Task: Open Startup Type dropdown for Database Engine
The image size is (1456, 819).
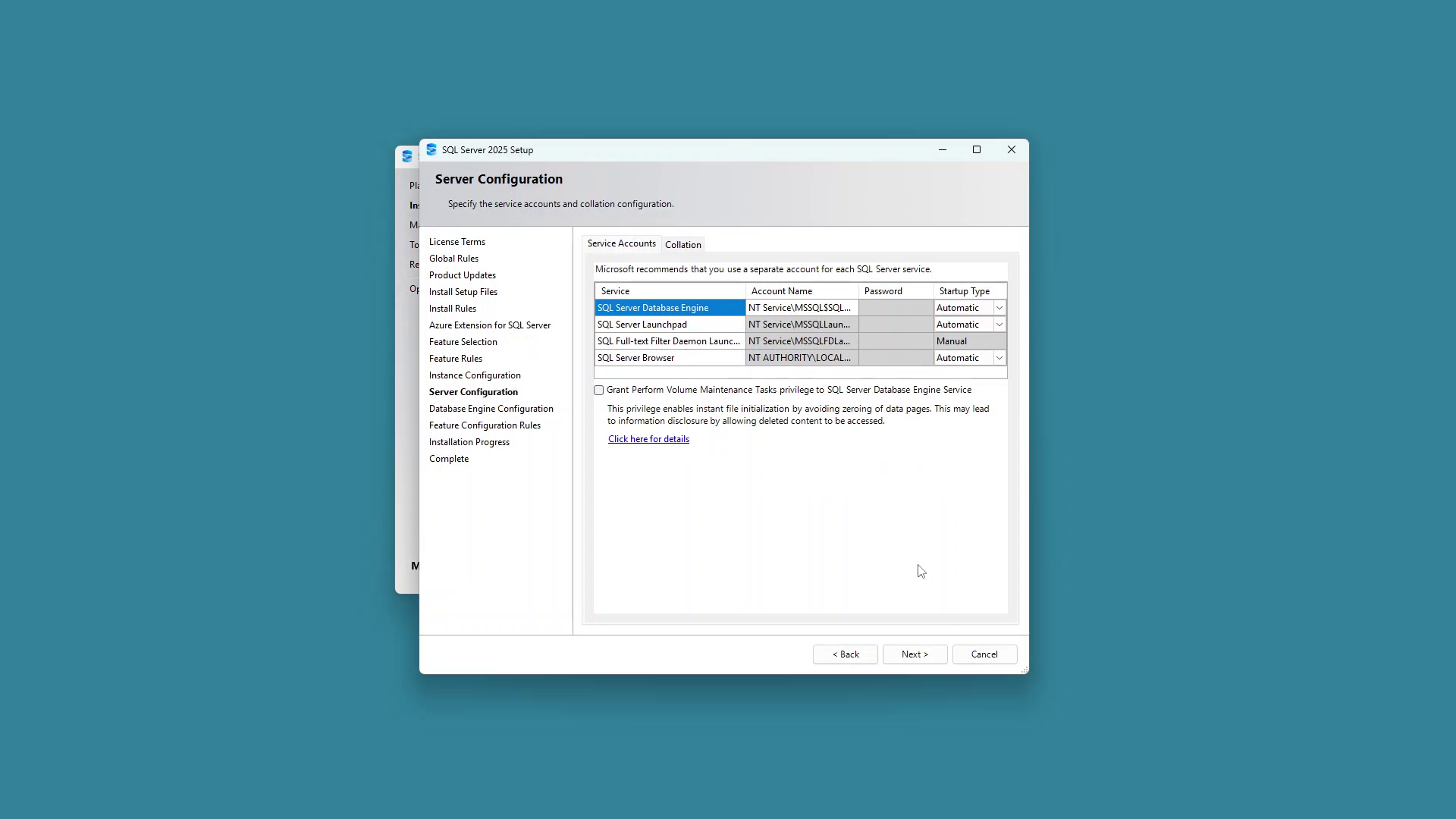Action: (999, 308)
